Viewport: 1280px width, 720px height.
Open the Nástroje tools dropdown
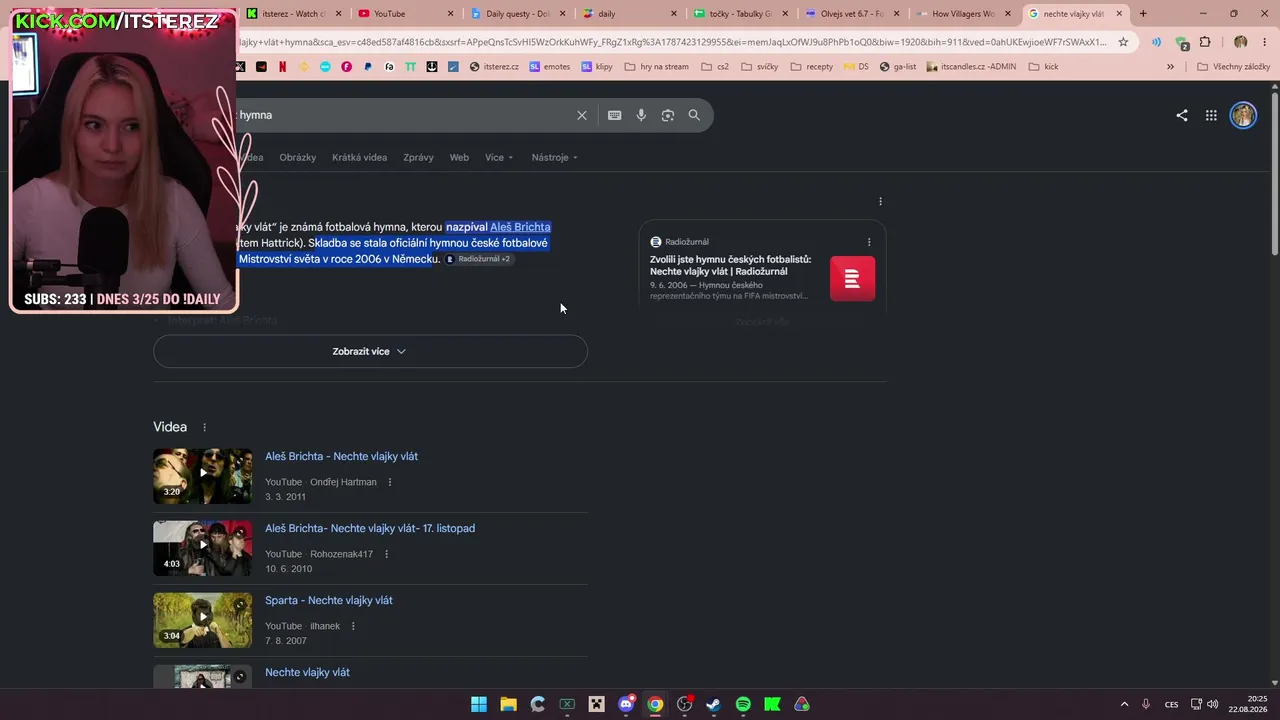555,157
